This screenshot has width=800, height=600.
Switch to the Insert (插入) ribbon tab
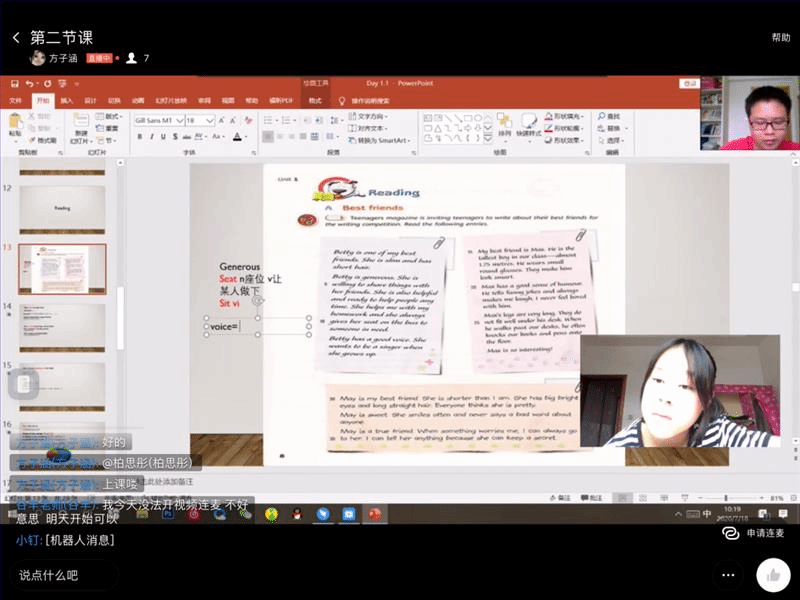(x=66, y=101)
